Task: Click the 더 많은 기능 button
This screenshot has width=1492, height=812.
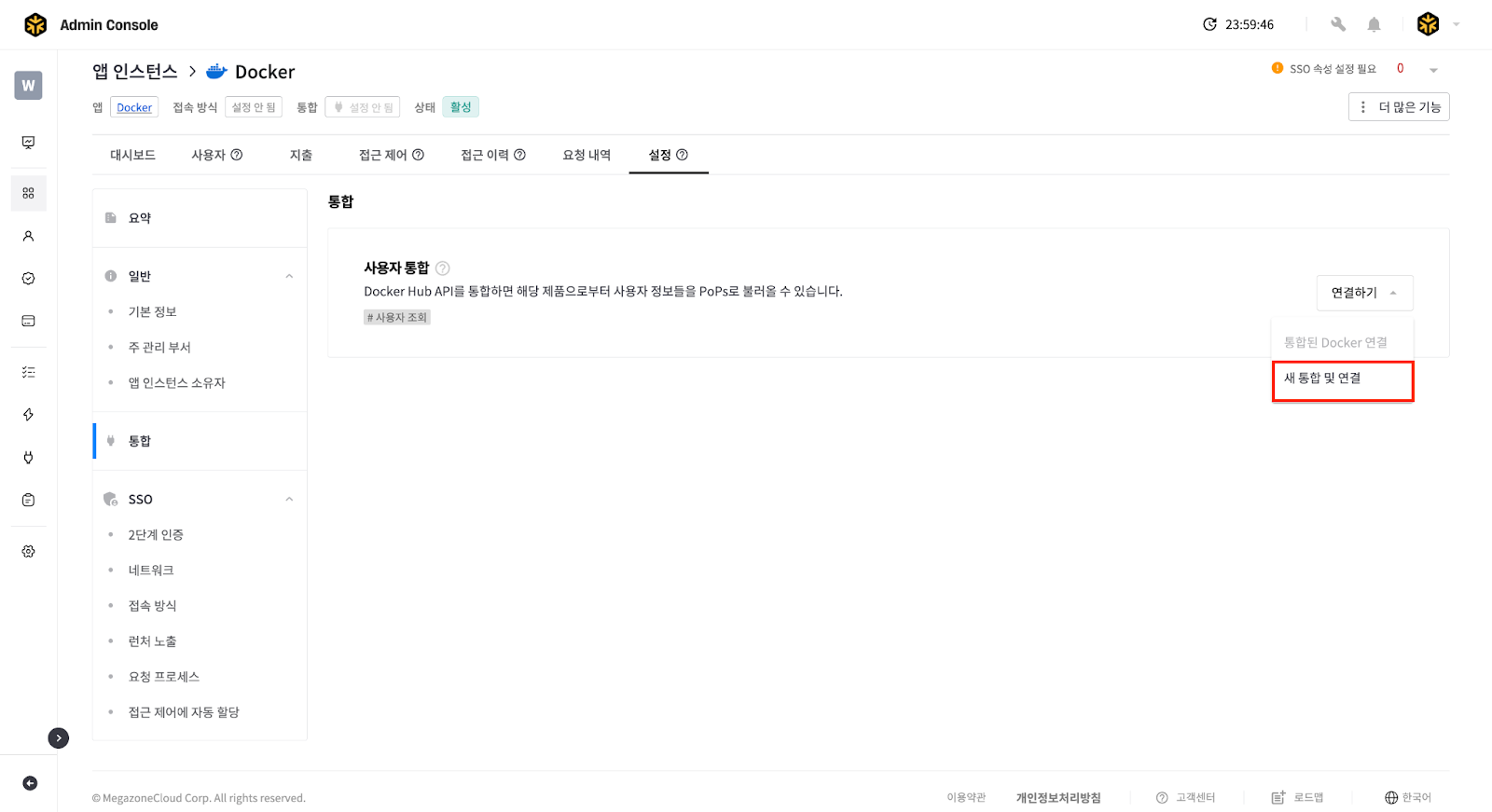Action: (x=1399, y=107)
